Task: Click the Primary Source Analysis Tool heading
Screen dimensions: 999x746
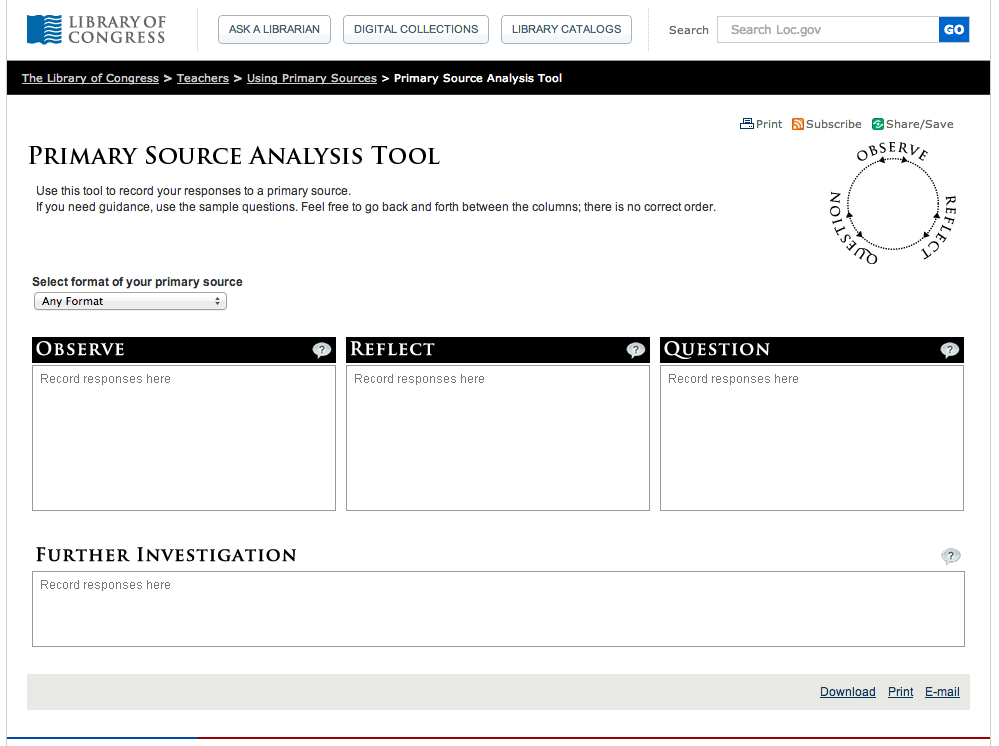Action: (234, 156)
